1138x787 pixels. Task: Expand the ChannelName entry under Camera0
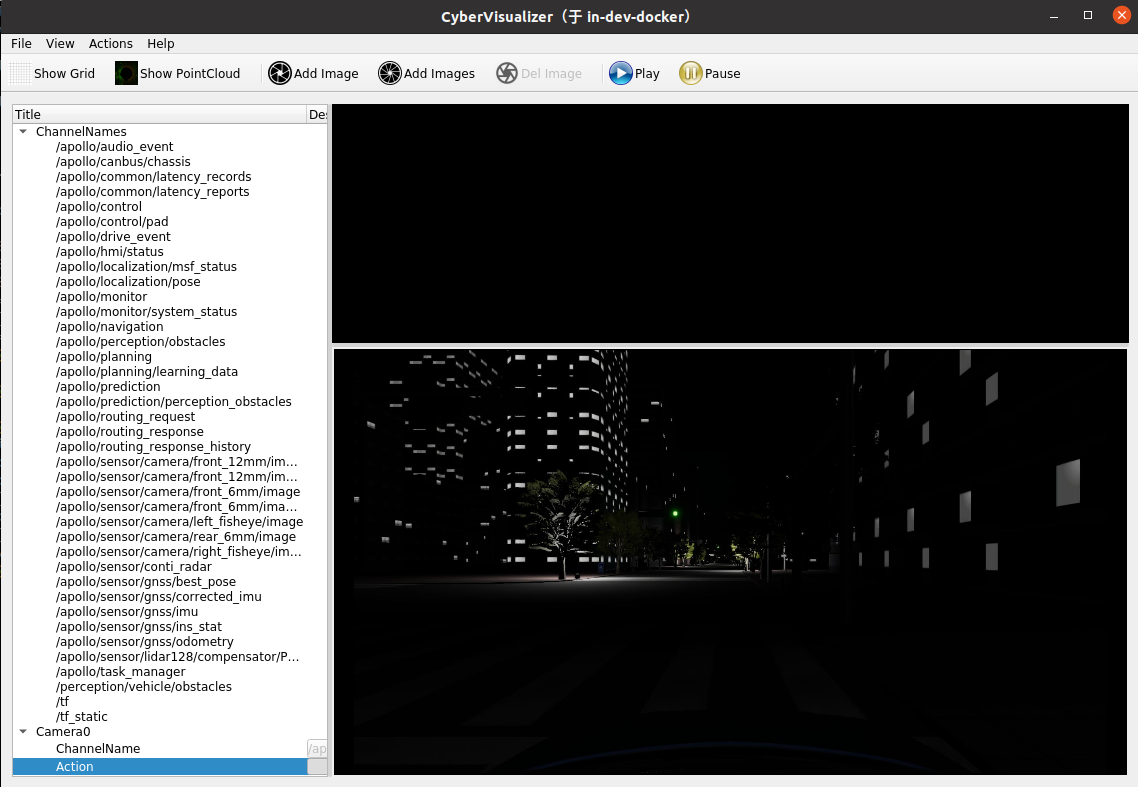pos(97,748)
